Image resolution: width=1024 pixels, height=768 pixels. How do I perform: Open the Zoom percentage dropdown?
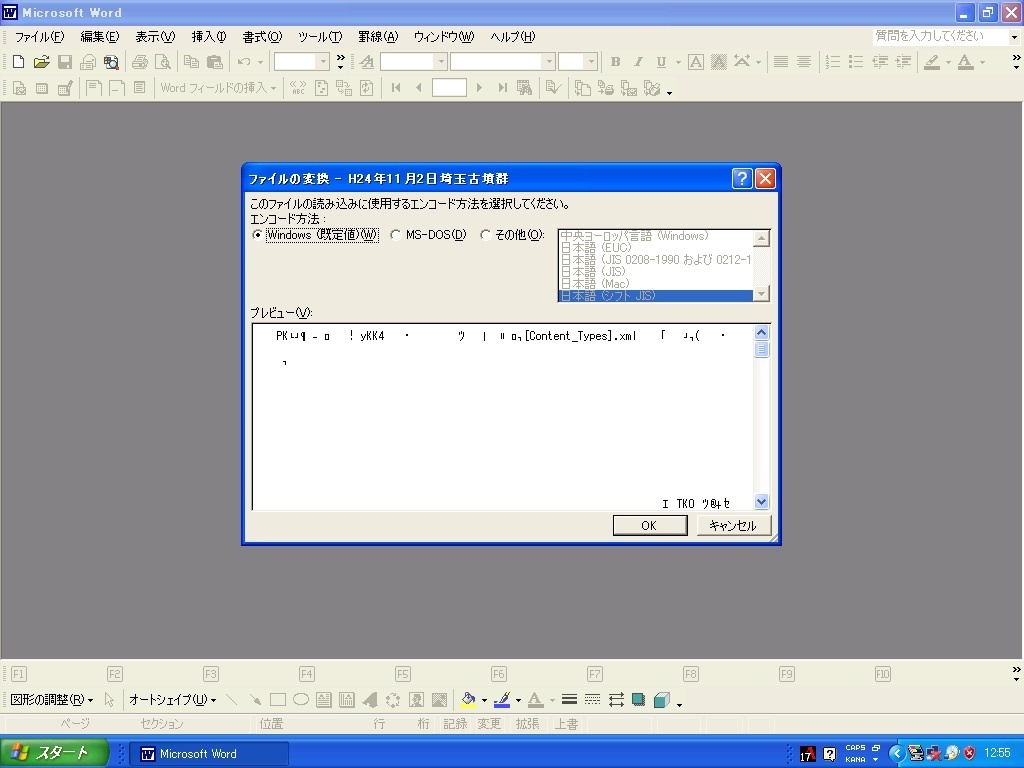pos(323,62)
